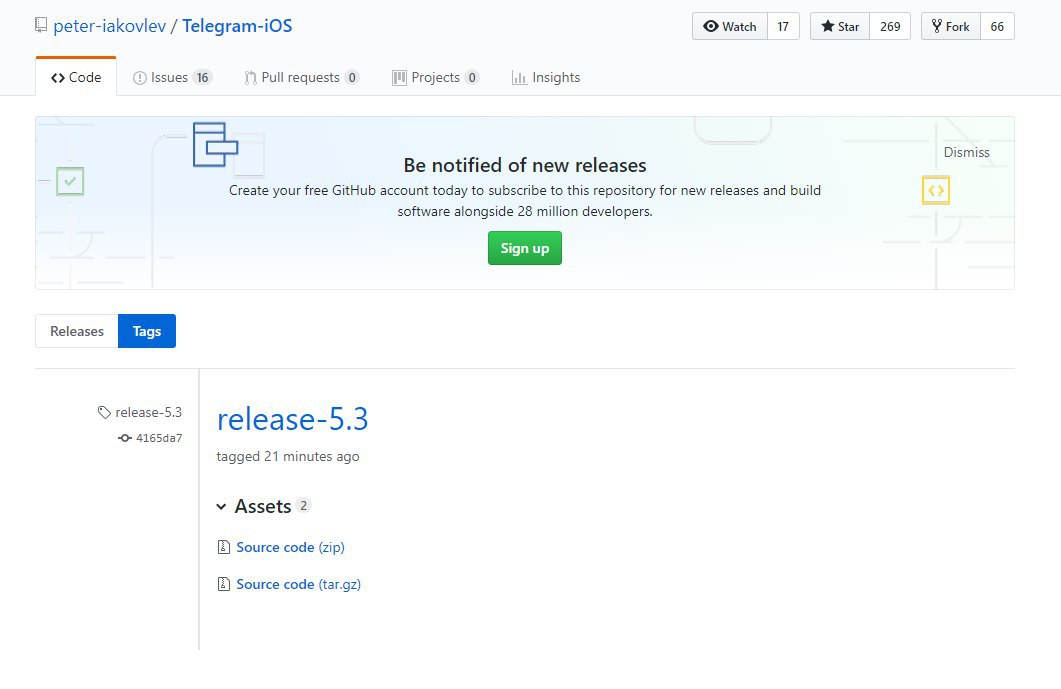Click the commit icon beside 4165da7
Viewport: 1061px width, 689px height.
[x=125, y=438]
